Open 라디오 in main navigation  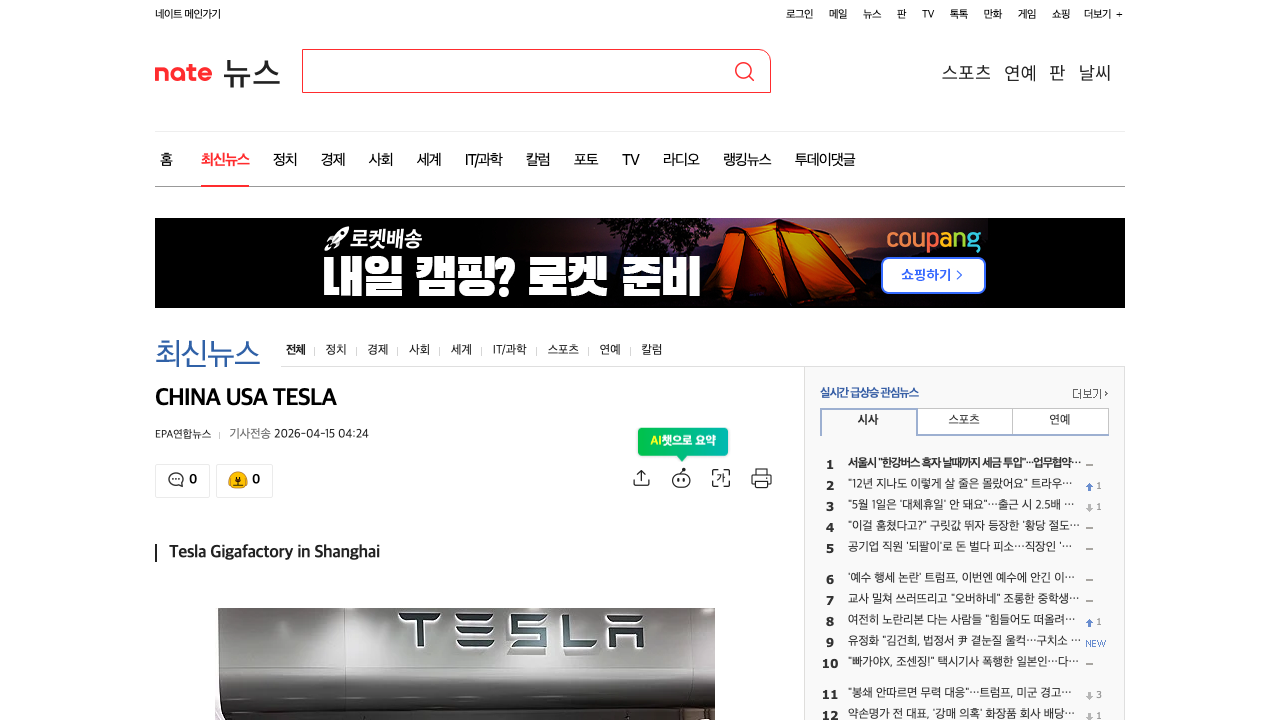pyautogui.click(x=681, y=159)
